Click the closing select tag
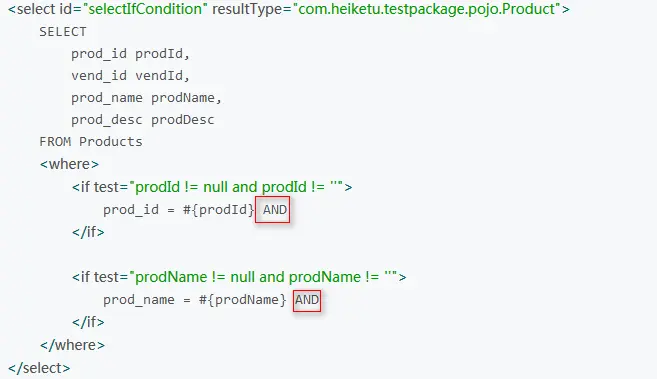Screen dimensions: 657x379 pos(39,368)
